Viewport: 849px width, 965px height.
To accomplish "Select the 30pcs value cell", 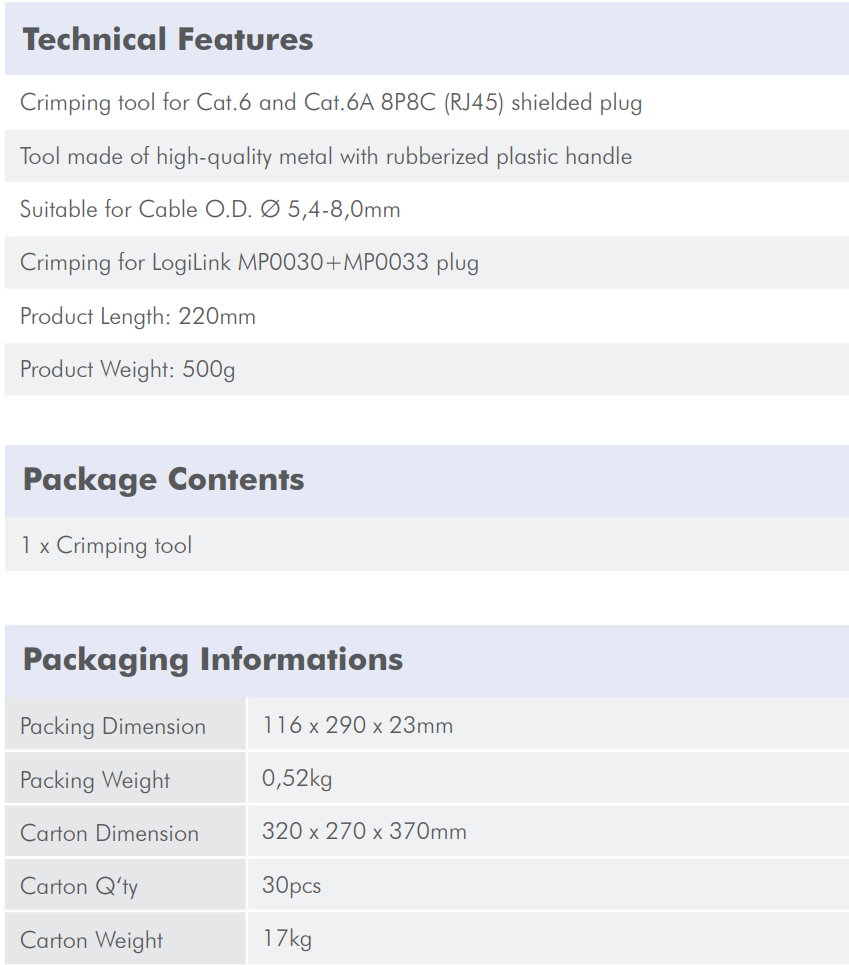I will tap(548, 885).
